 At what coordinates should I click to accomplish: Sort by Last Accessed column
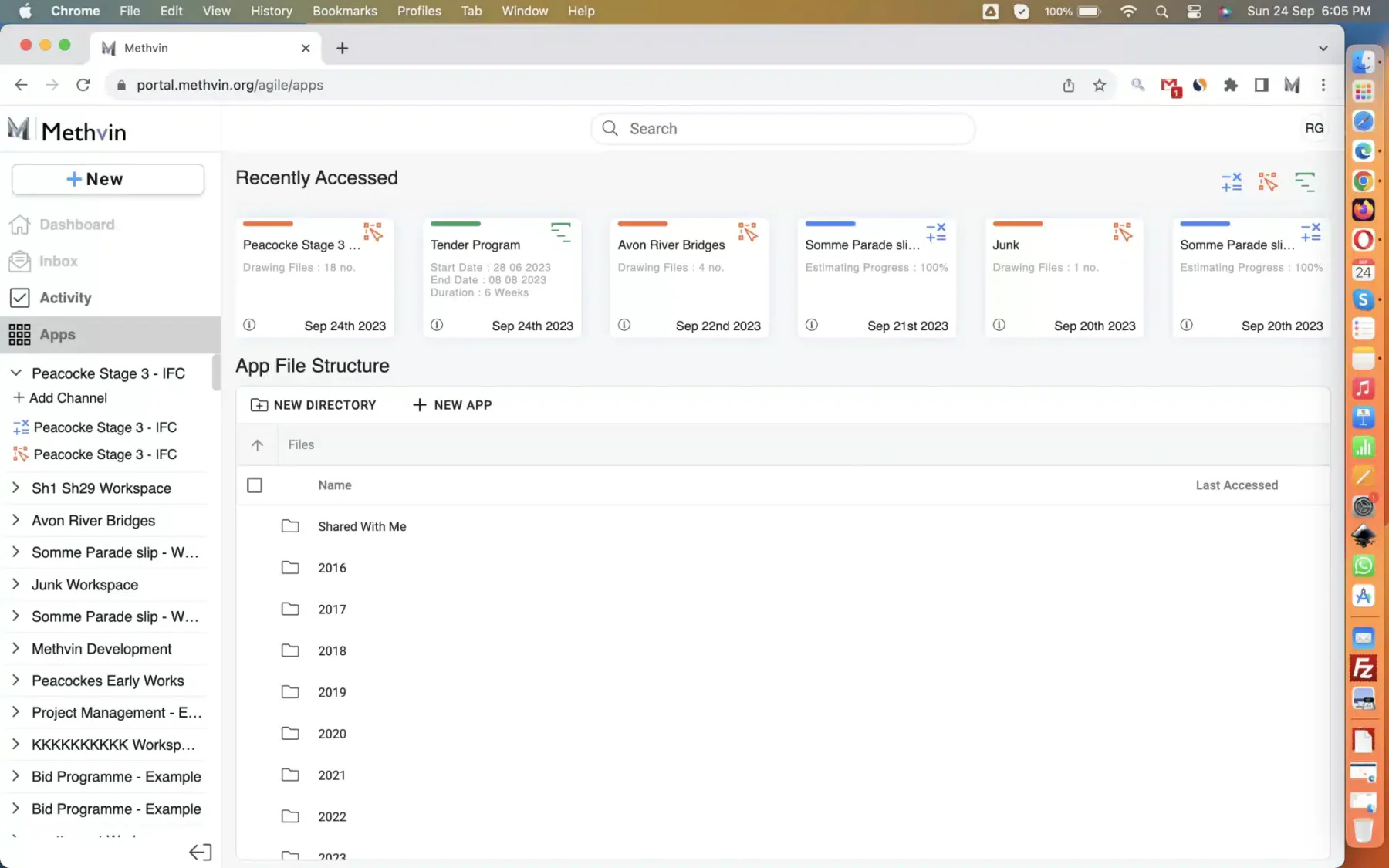pos(1236,485)
